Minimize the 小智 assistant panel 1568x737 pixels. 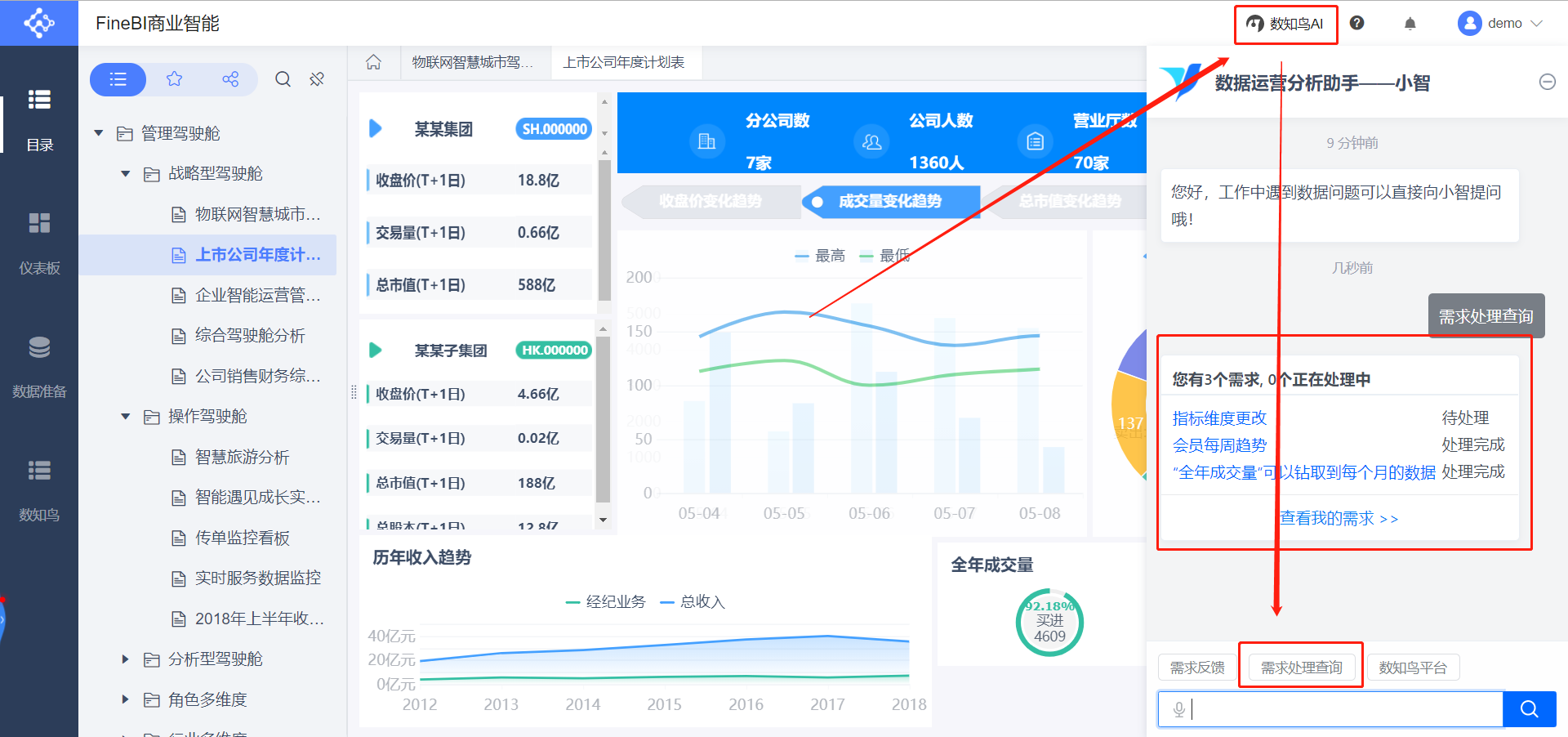1547,82
